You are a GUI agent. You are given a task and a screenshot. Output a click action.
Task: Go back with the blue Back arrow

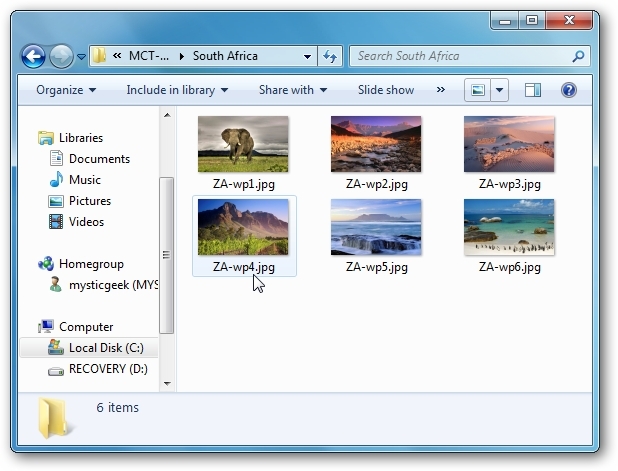pos(33,56)
